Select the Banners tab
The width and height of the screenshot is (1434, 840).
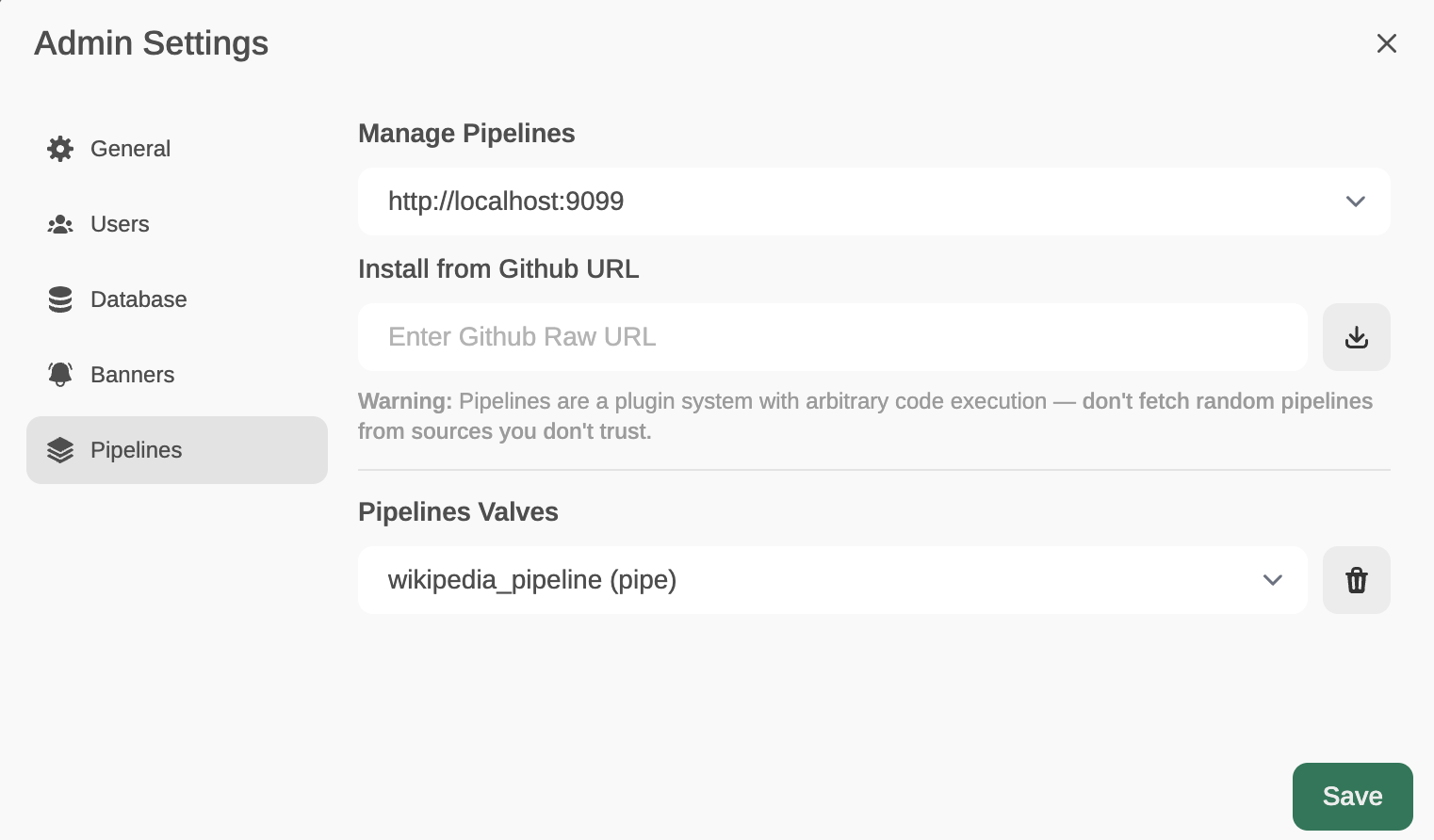tap(177, 375)
